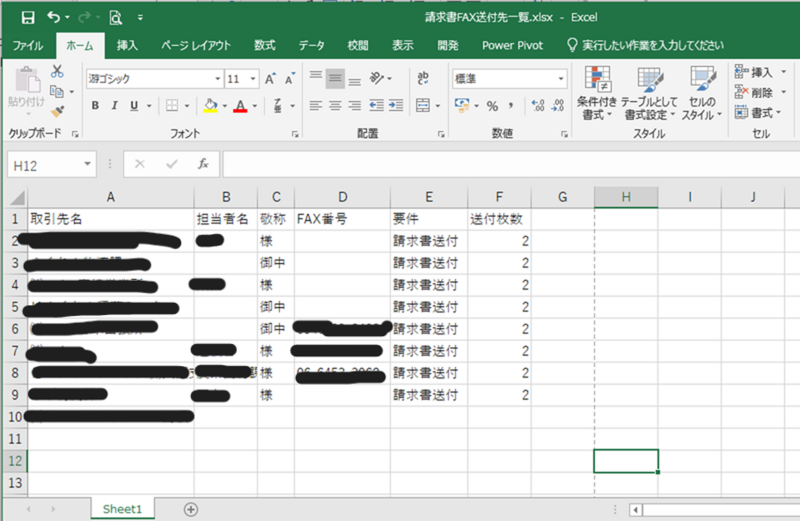Open the 表示 tab

coord(403,45)
